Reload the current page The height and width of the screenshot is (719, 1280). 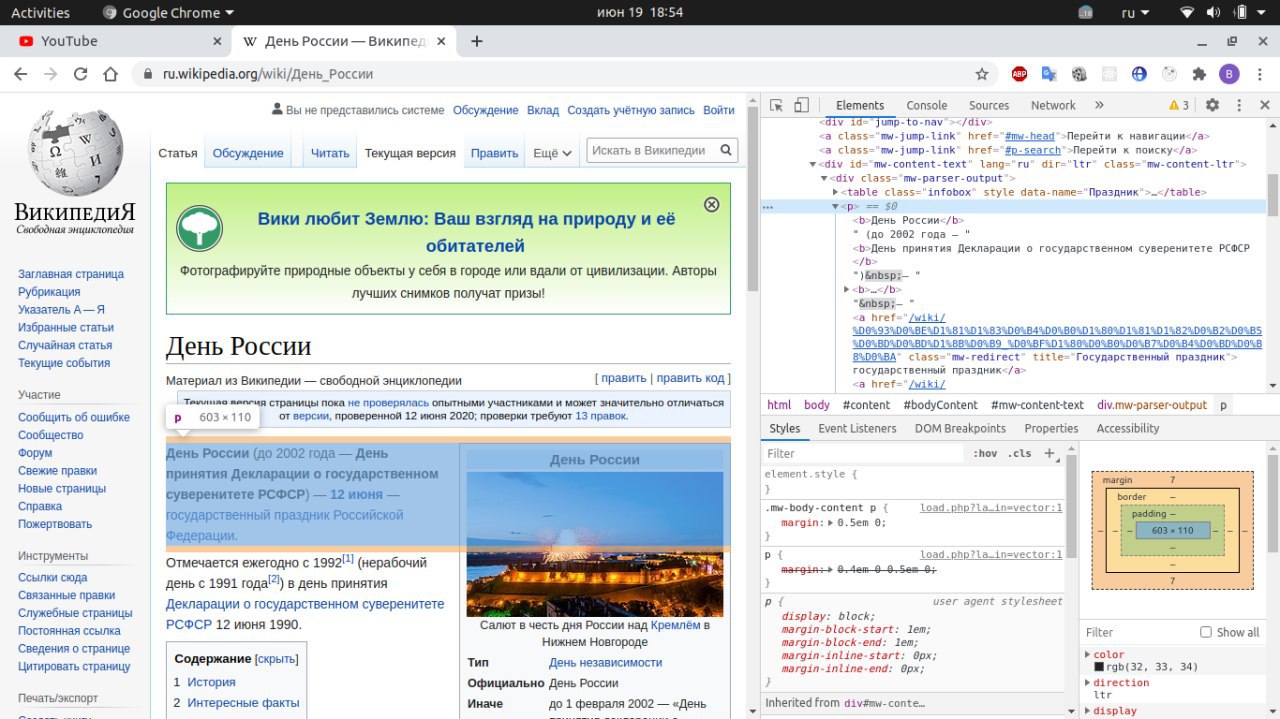tap(81, 74)
